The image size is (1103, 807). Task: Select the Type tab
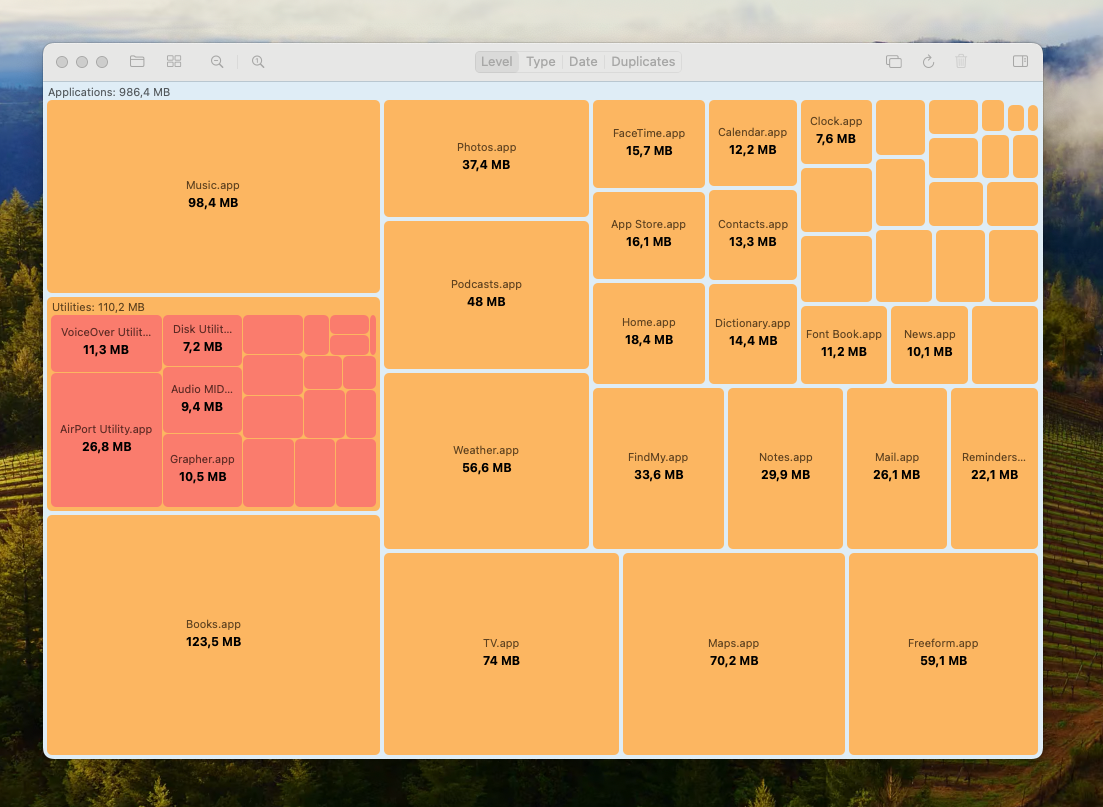[540, 62]
